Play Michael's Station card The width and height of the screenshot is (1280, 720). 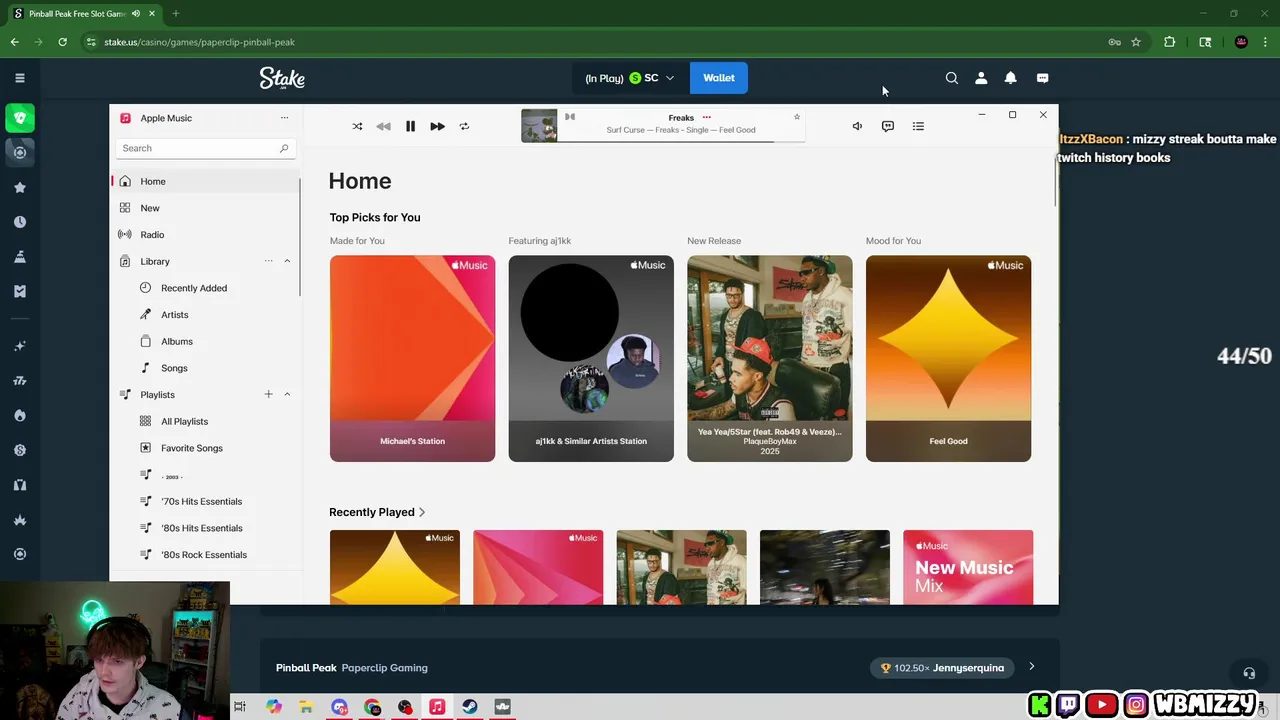[x=412, y=358]
